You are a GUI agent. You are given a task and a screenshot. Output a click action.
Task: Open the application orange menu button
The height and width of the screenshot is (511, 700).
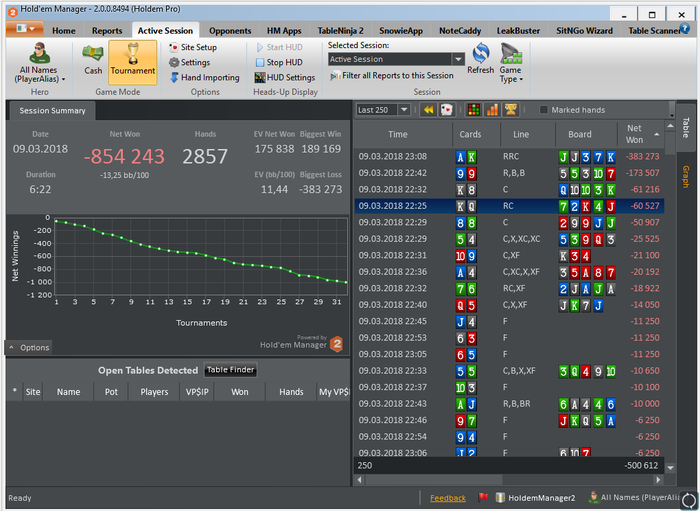25,29
